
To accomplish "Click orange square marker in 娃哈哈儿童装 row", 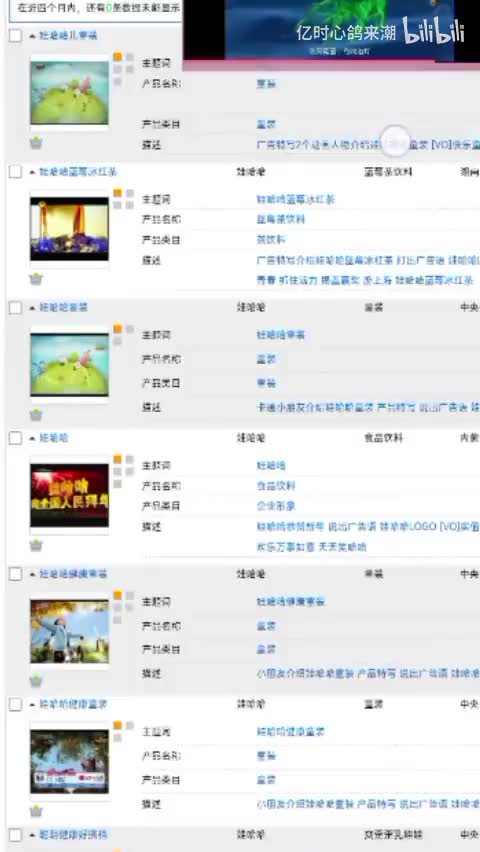I will tap(117, 57).
